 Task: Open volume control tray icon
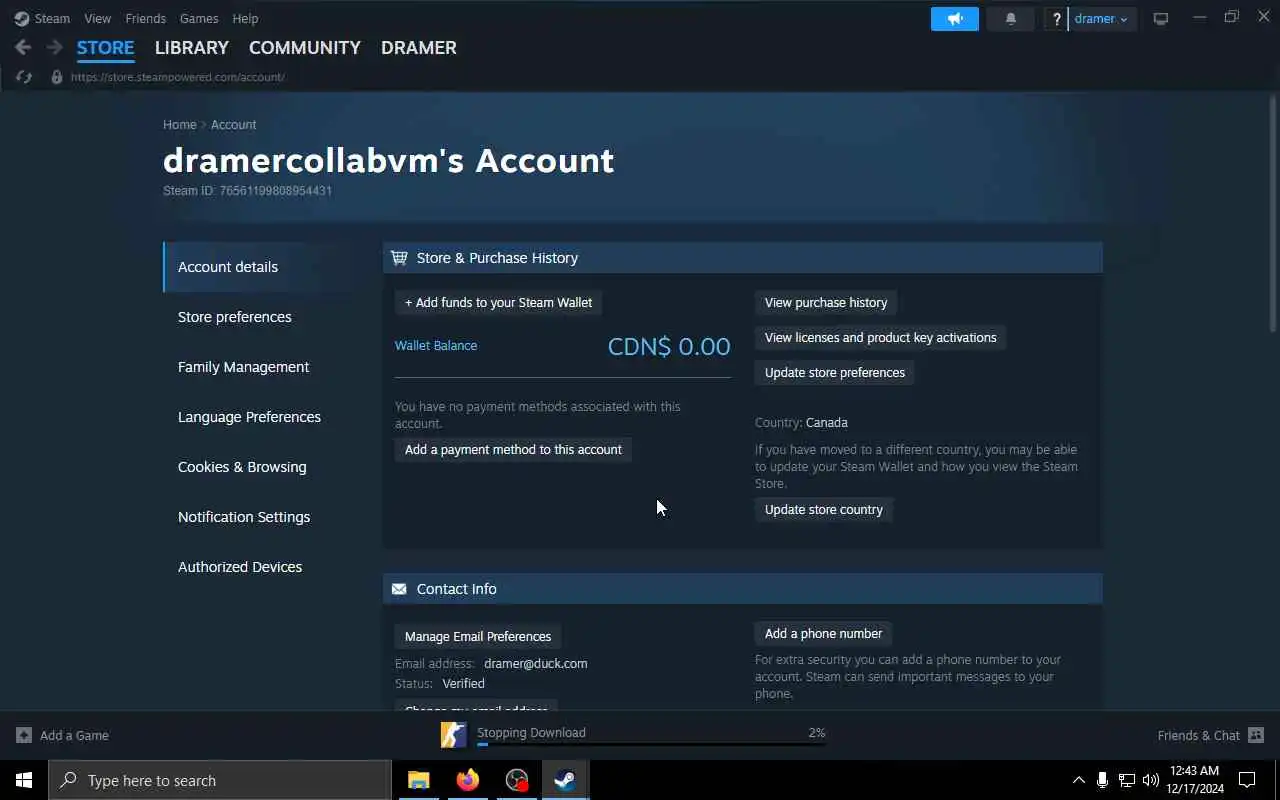tap(1151, 780)
